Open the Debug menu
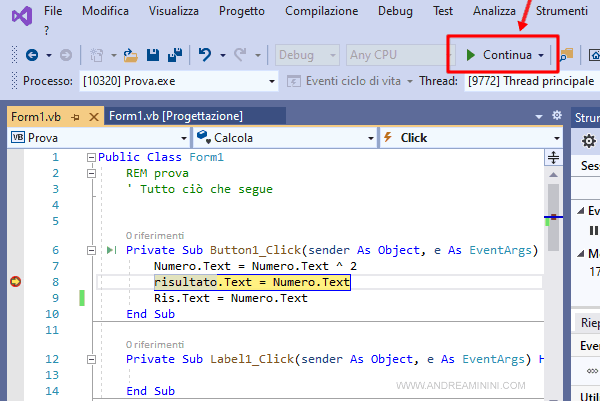Image resolution: width=600 pixels, height=401 pixels. pos(395,10)
